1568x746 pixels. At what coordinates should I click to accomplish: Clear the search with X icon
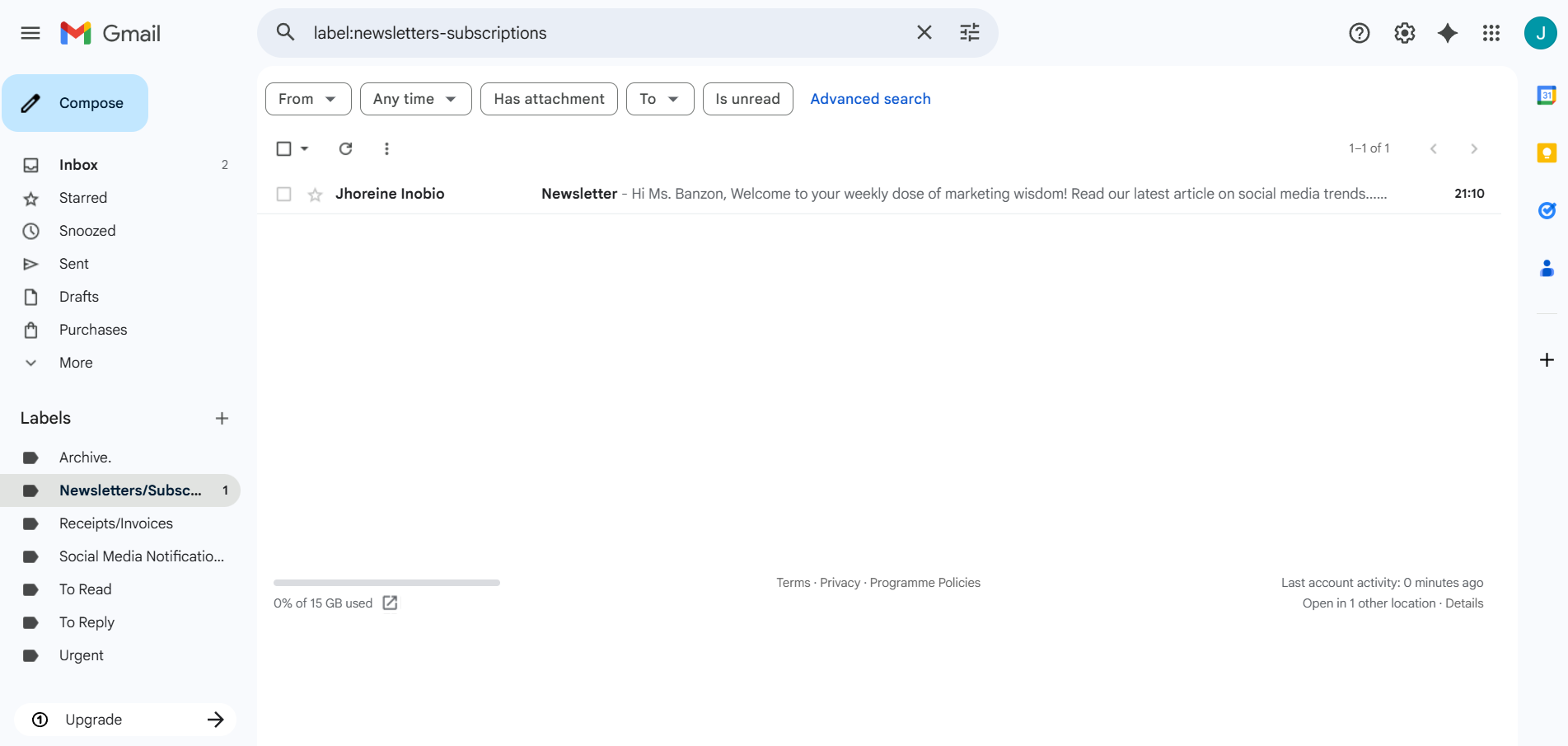click(x=924, y=33)
